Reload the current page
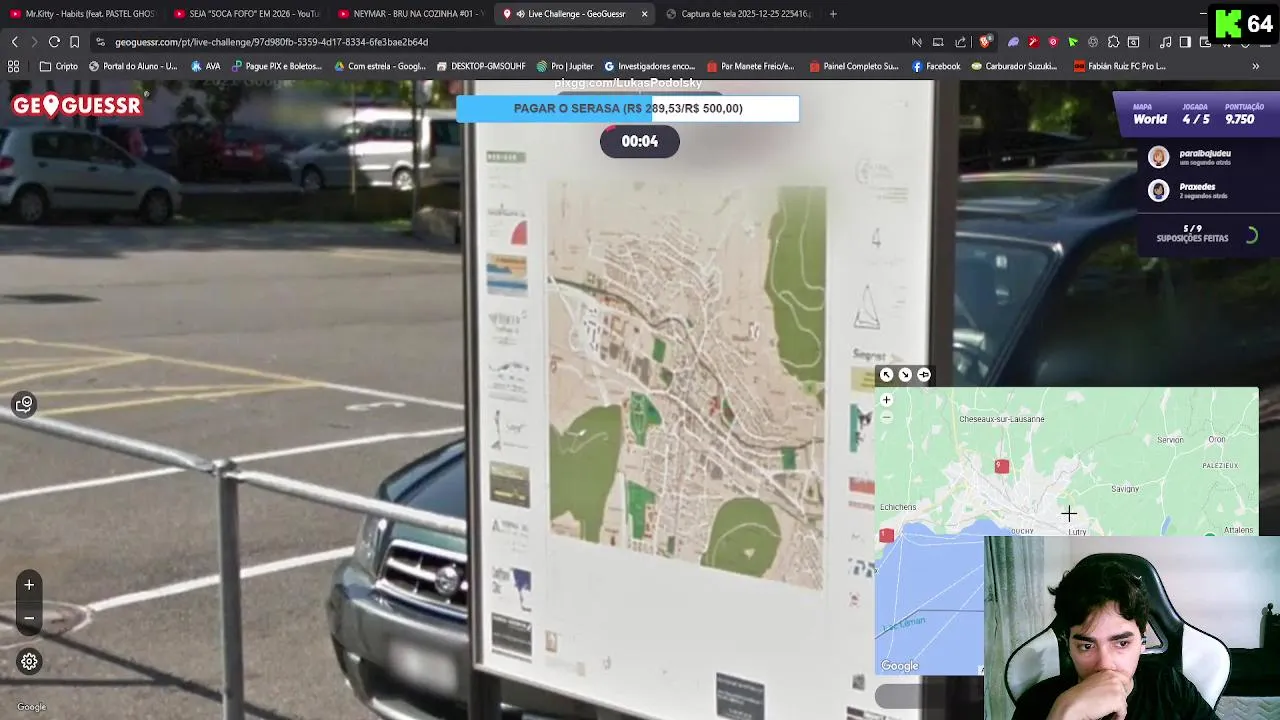The width and height of the screenshot is (1280, 720). [54, 42]
